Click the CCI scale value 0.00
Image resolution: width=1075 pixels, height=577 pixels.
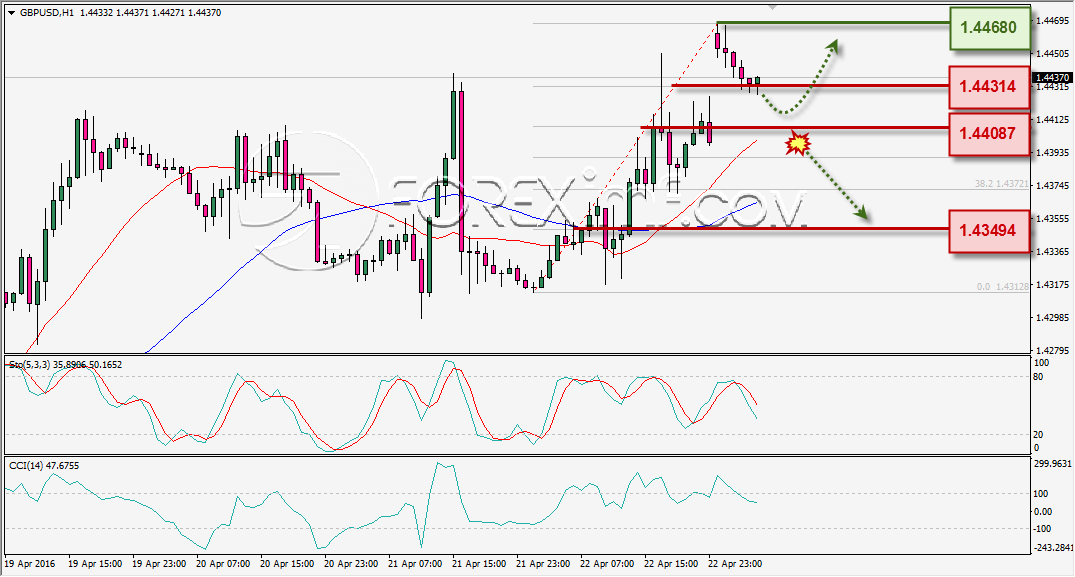[1043, 511]
